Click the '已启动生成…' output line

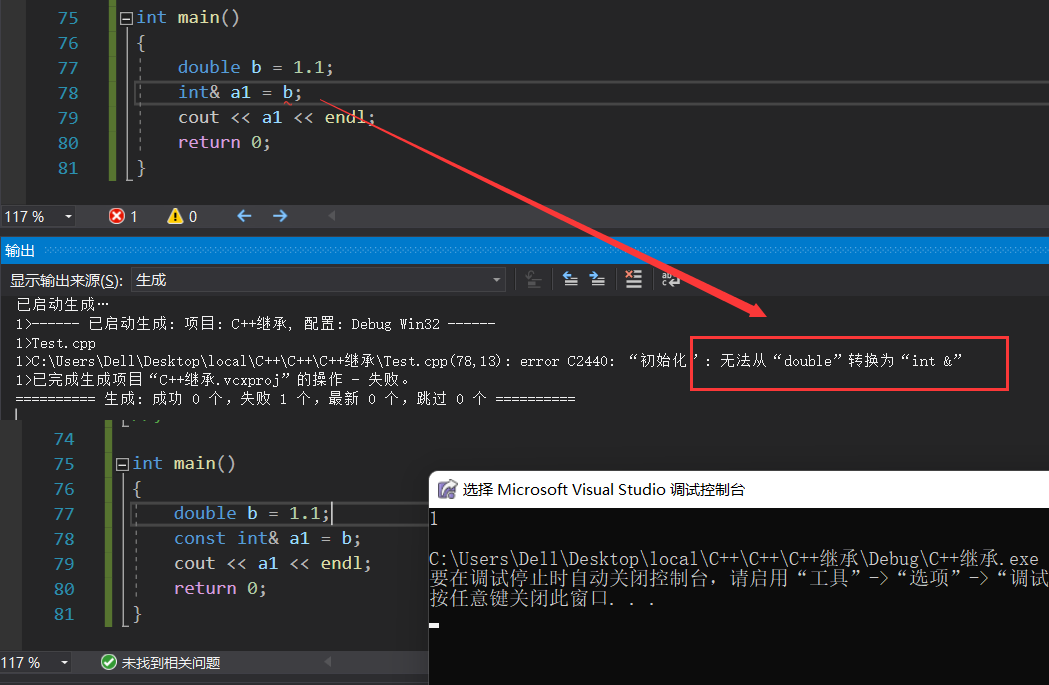62,305
